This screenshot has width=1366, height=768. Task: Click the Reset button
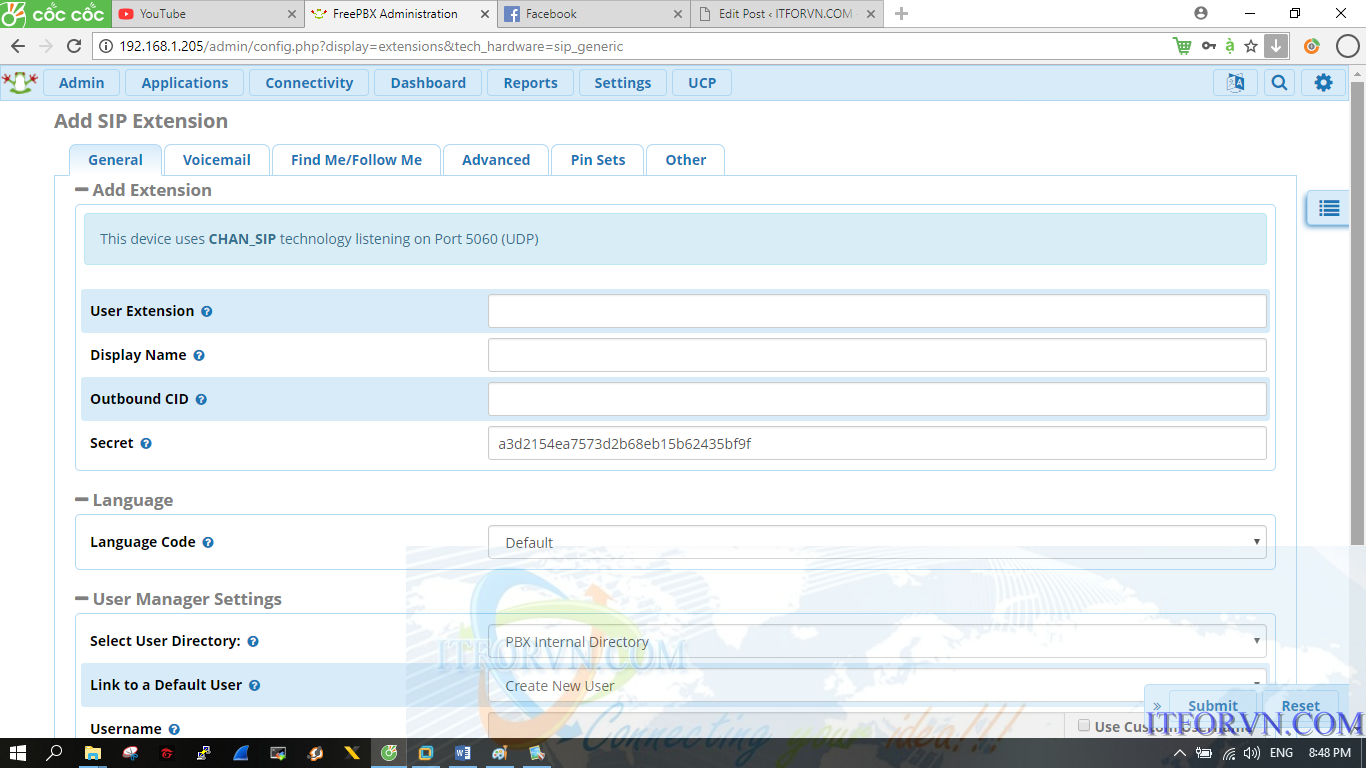(x=1300, y=705)
